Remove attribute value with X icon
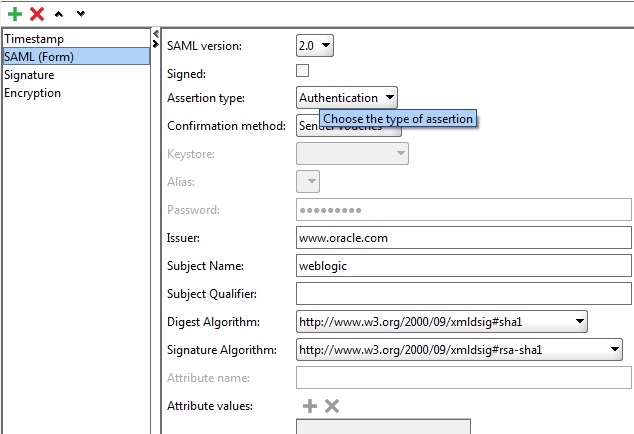 point(332,405)
